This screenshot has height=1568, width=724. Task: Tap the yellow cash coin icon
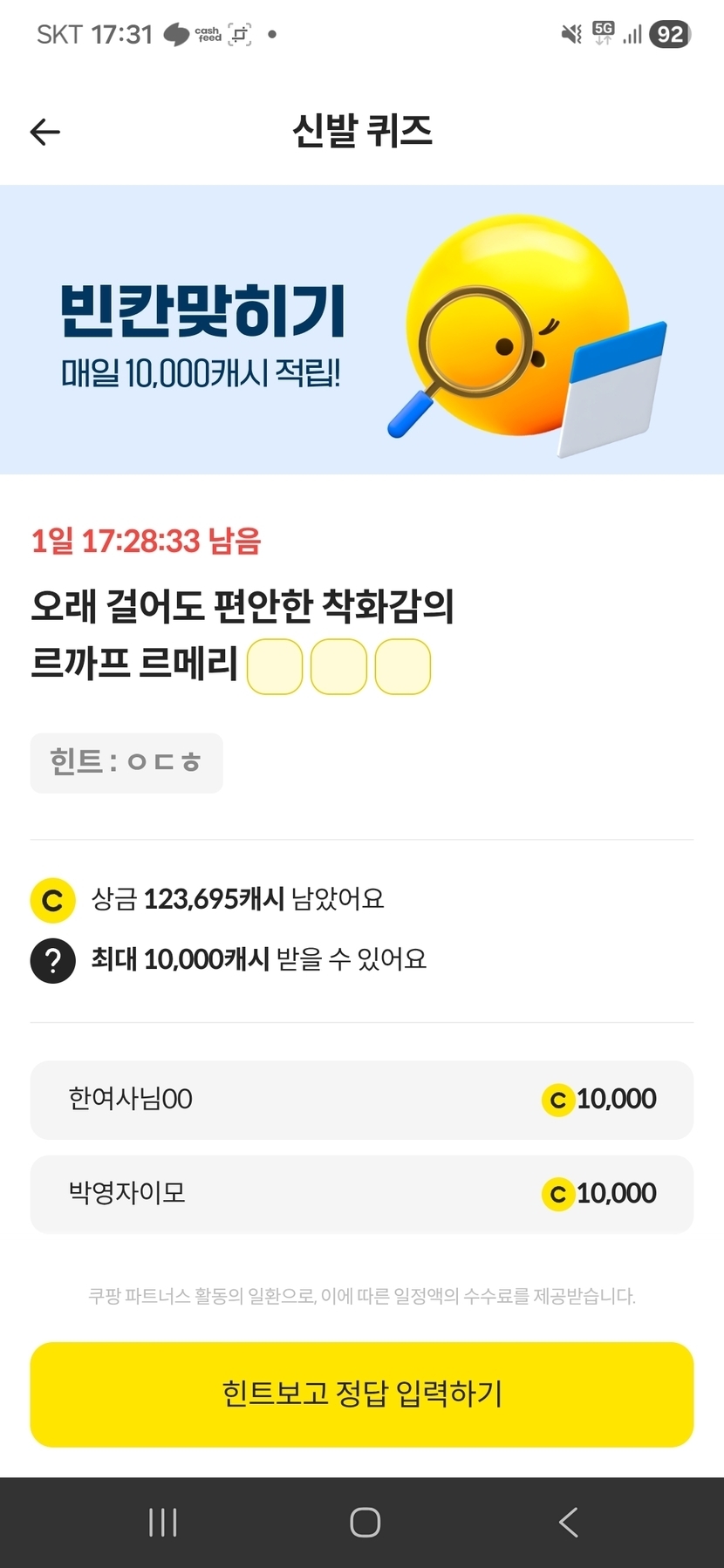pyautogui.click(x=52, y=900)
